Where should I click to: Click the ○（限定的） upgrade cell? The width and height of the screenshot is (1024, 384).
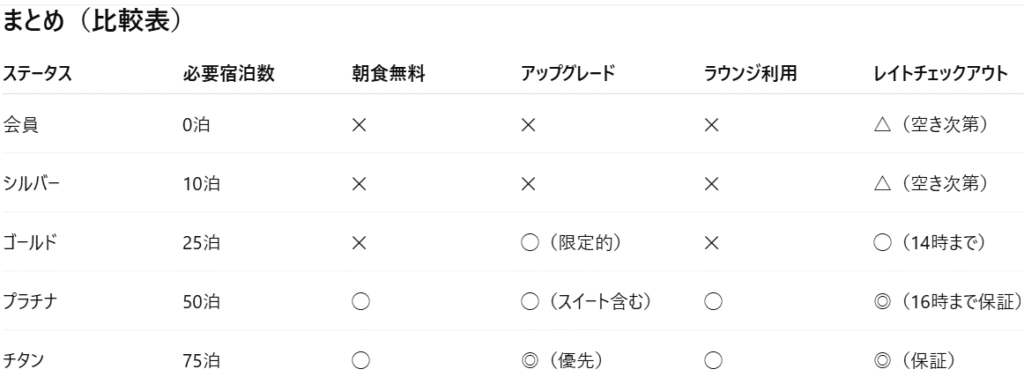[571, 243]
